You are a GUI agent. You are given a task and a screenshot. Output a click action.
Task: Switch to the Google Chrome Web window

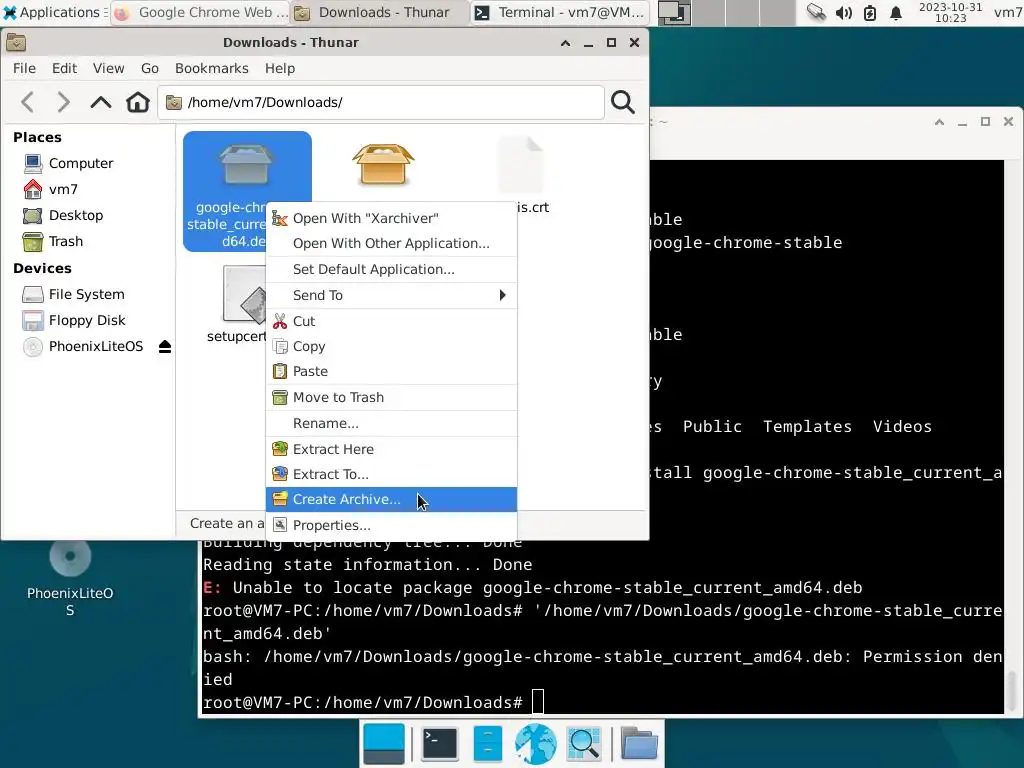click(x=200, y=12)
